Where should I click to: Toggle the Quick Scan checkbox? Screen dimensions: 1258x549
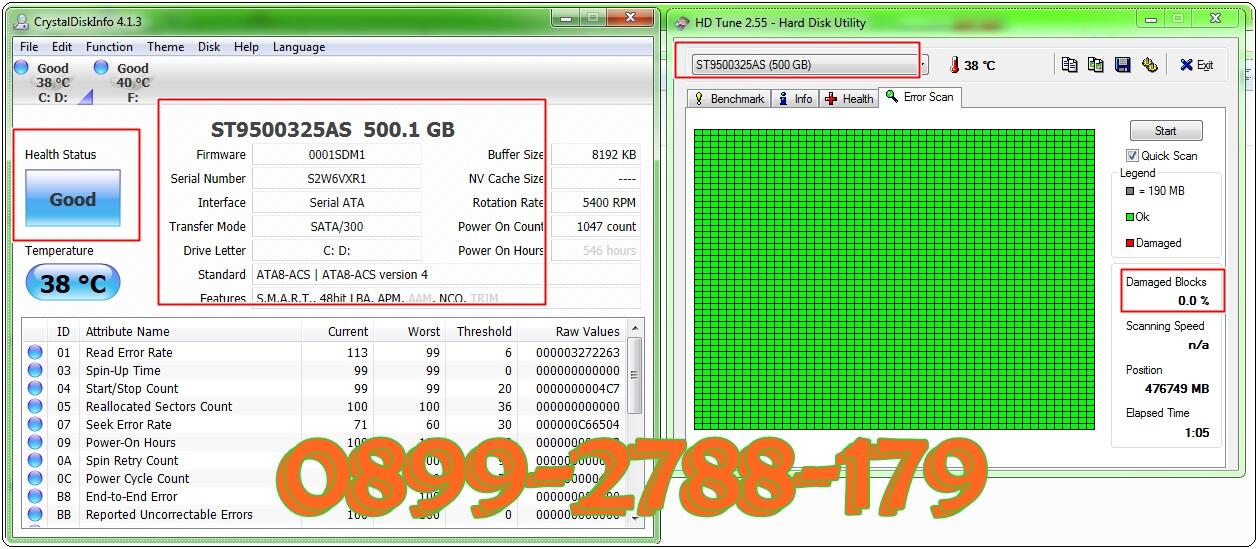(1132, 156)
